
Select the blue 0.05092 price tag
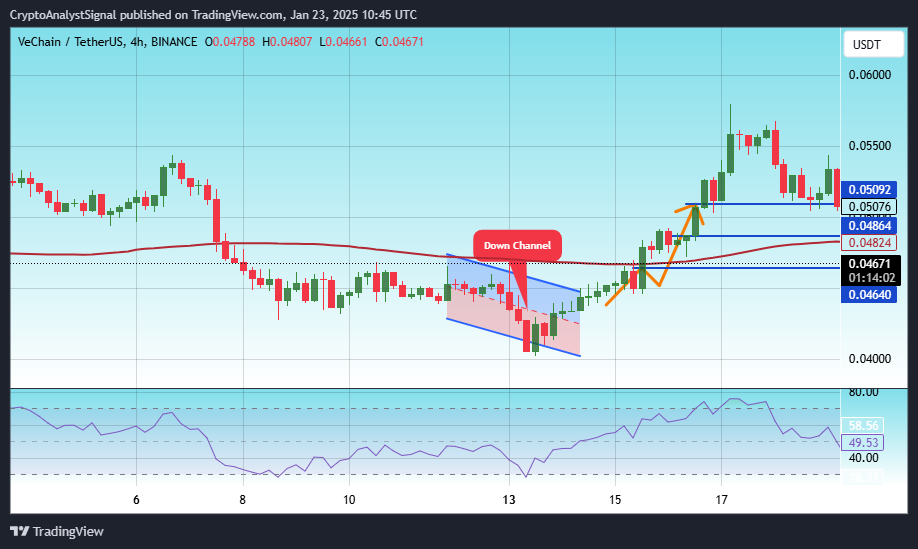coord(869,190)
